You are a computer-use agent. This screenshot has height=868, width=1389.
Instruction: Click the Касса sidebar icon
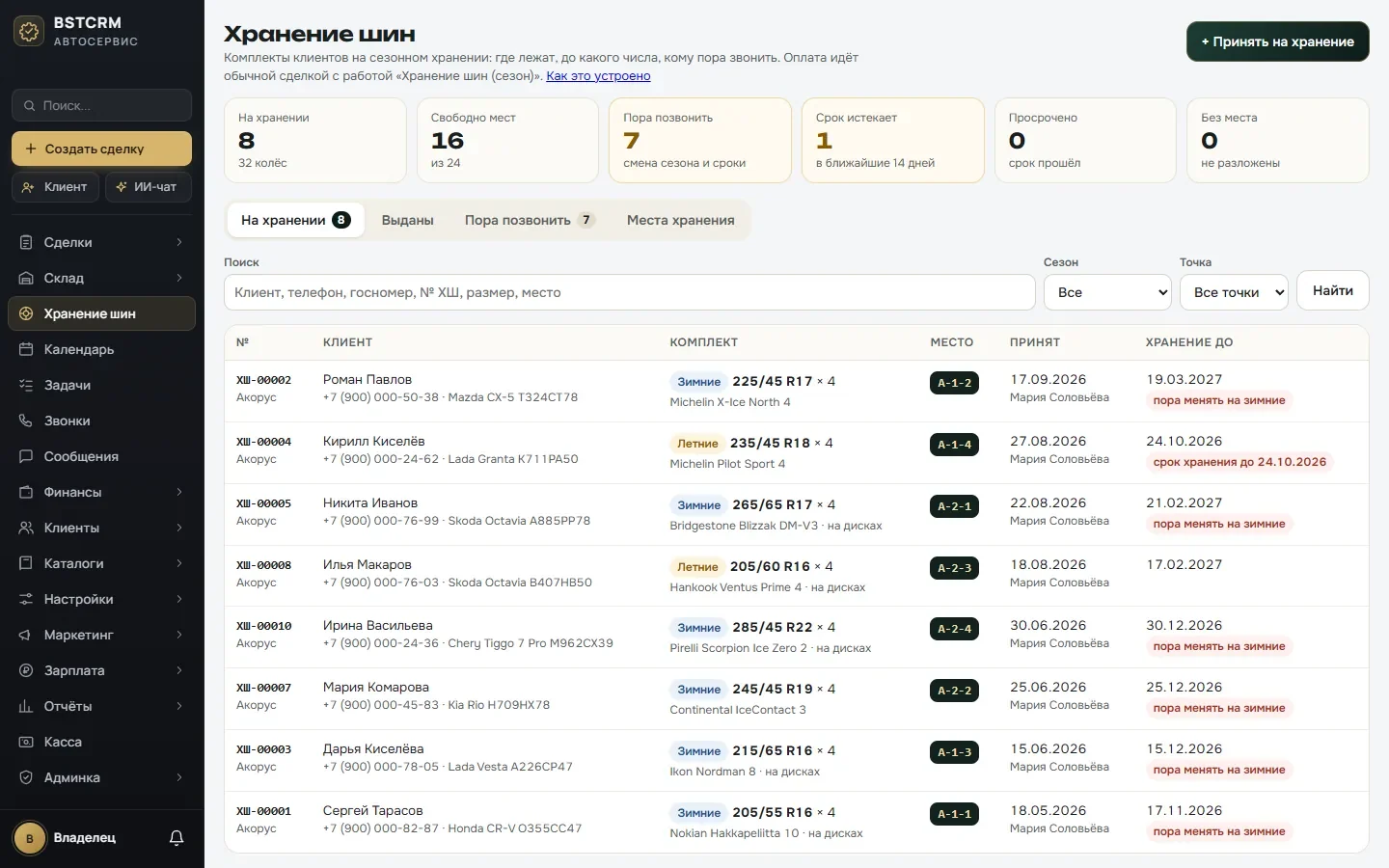[26, 742]
